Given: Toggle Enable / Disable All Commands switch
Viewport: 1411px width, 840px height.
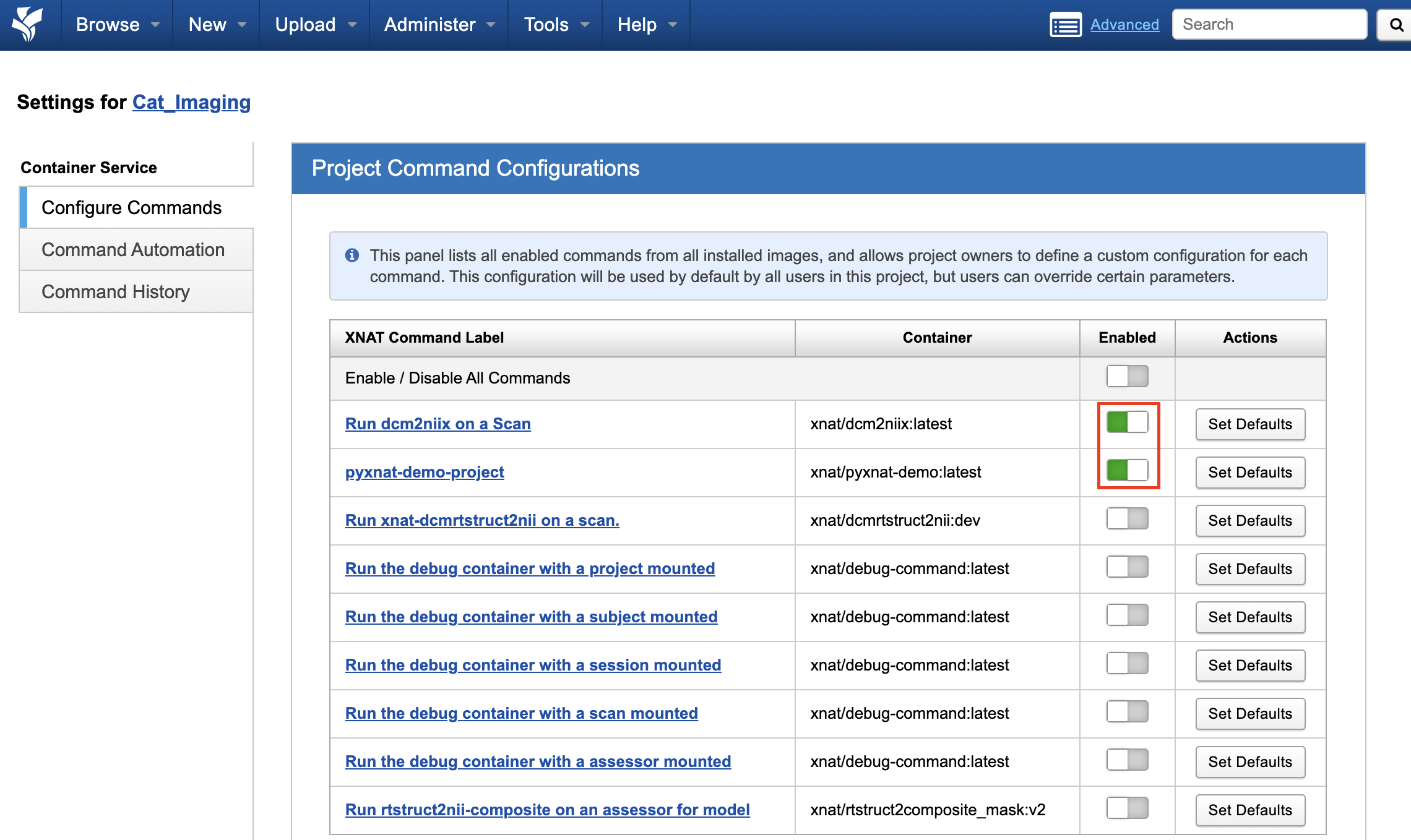Looking at the screenshot, I should pos(1127,376).
